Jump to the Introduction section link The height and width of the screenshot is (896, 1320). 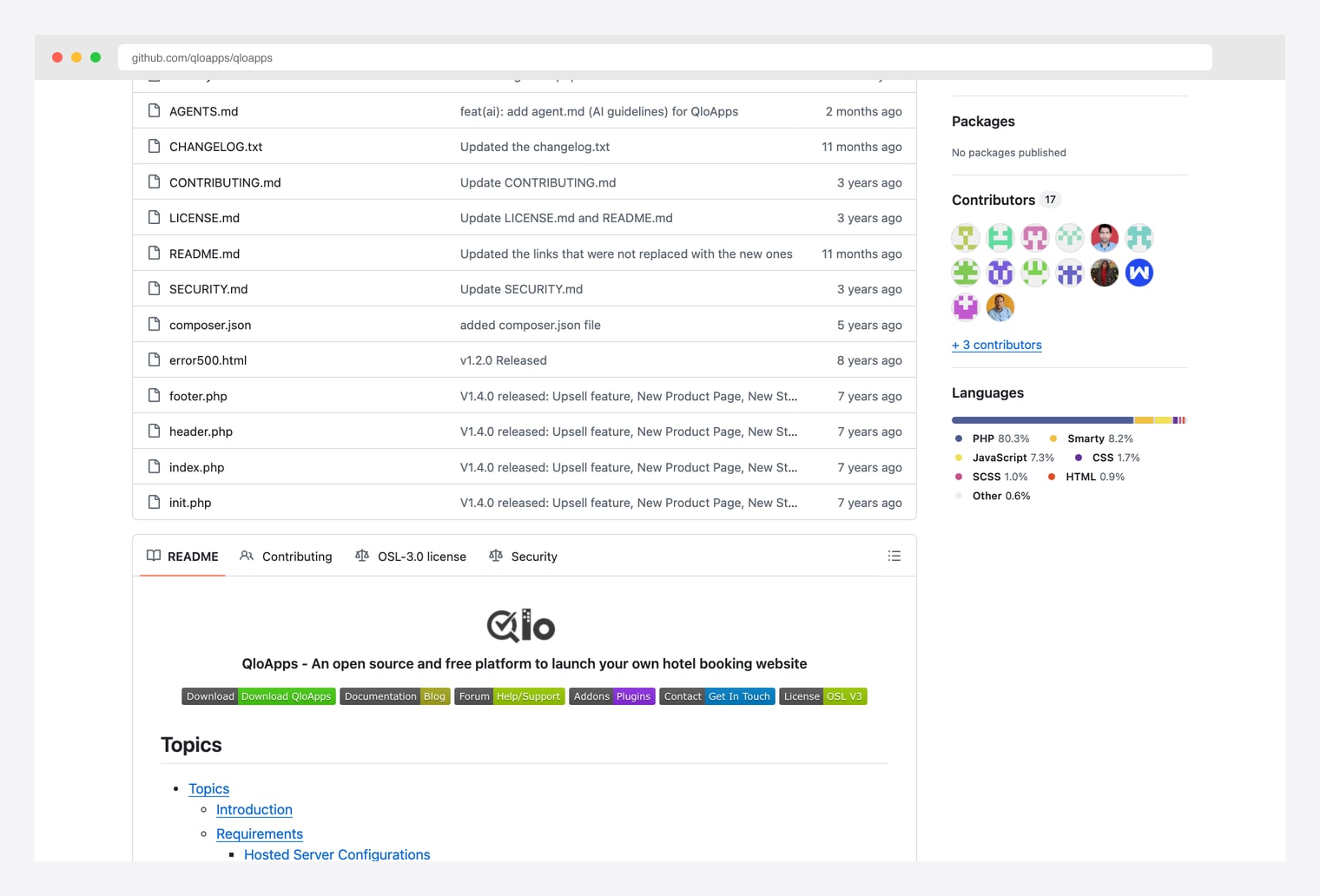coord(254,809)
